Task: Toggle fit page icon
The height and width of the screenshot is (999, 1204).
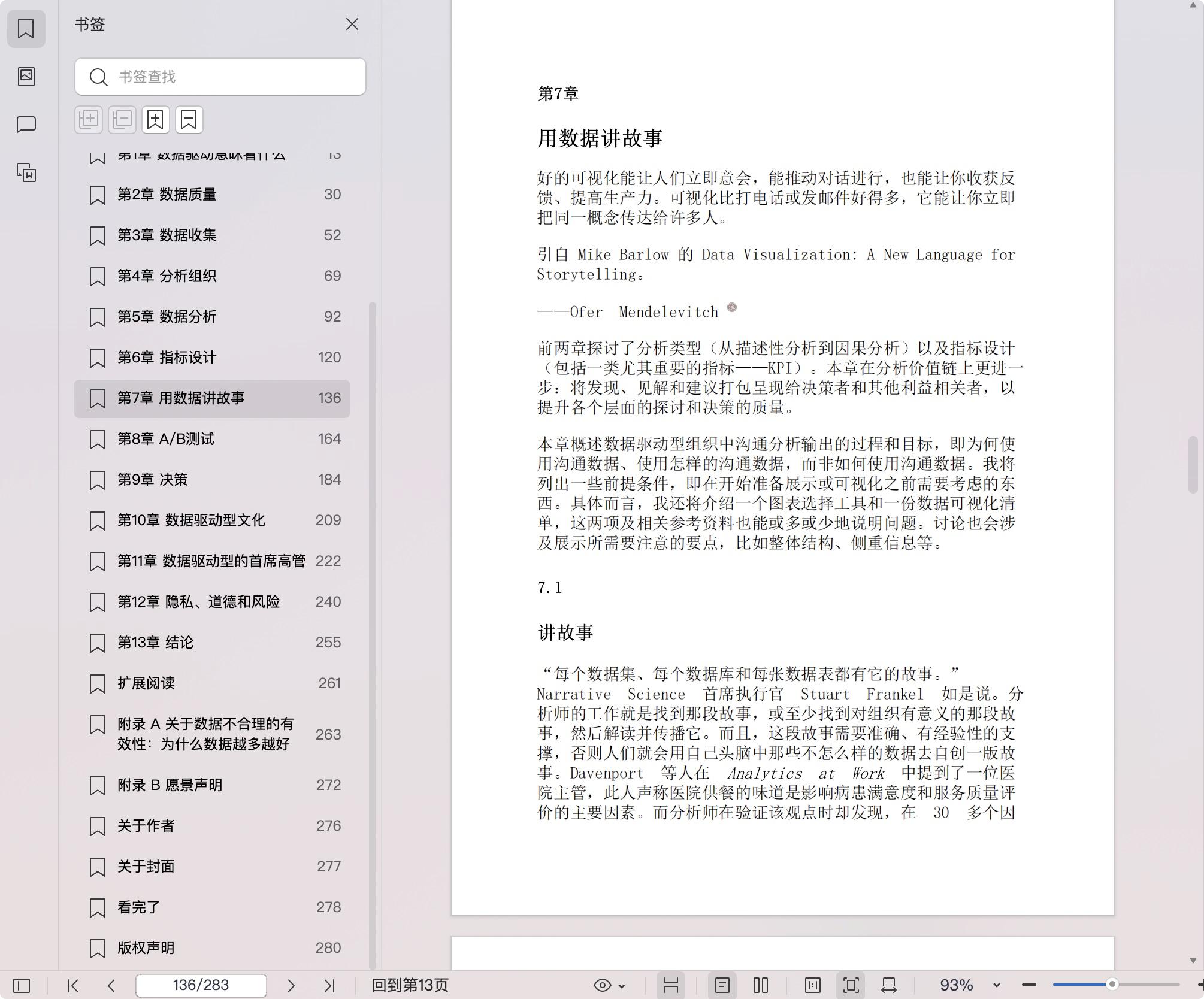Action: pos(851,985)
